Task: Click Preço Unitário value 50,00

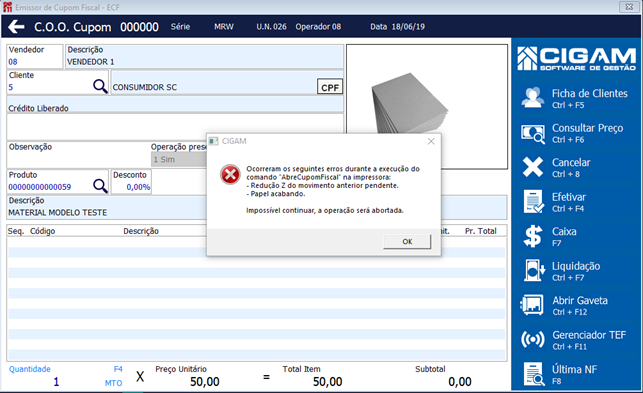Action: click(205, 382)
